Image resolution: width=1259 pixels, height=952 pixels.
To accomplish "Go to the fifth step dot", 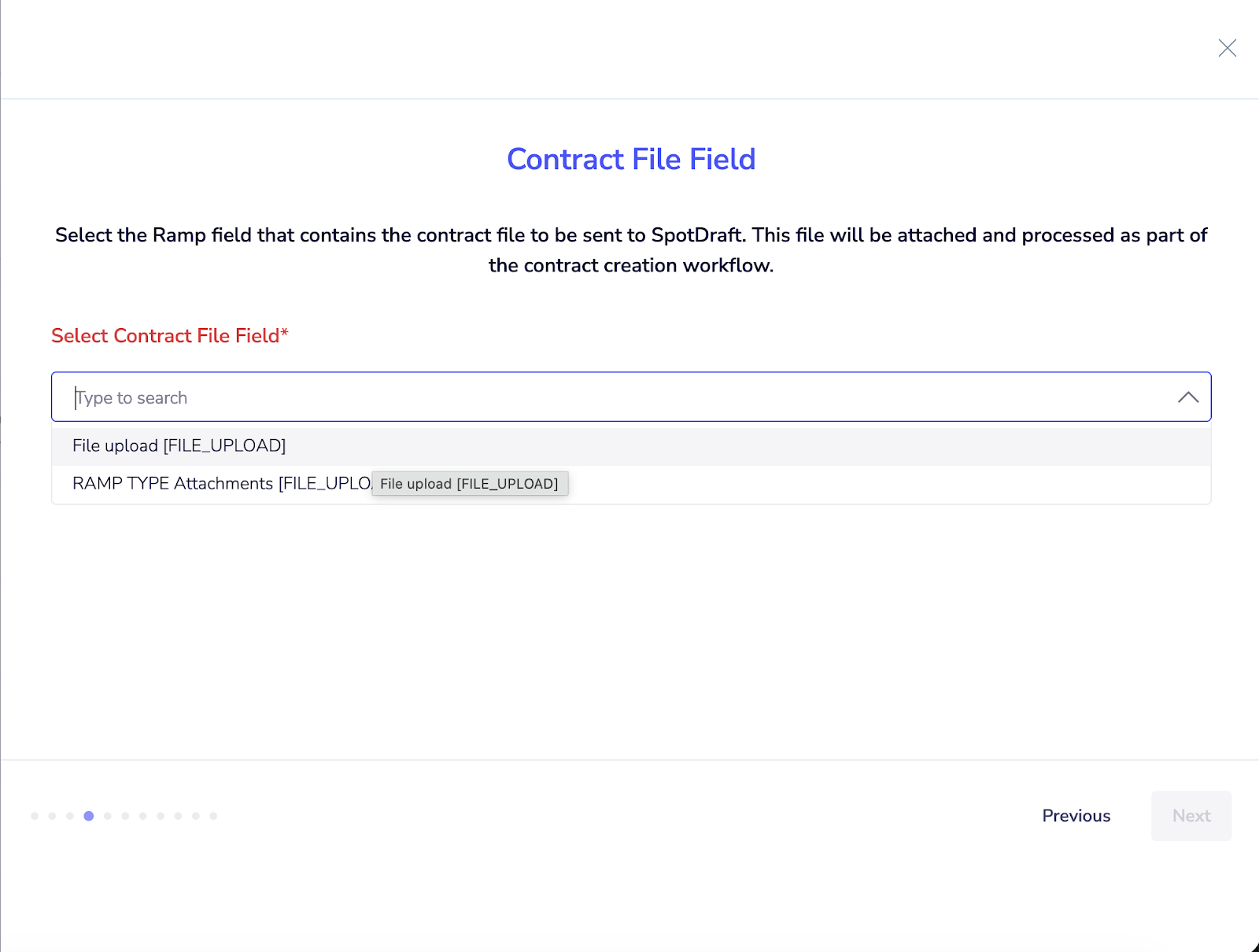I will [108, 816].
